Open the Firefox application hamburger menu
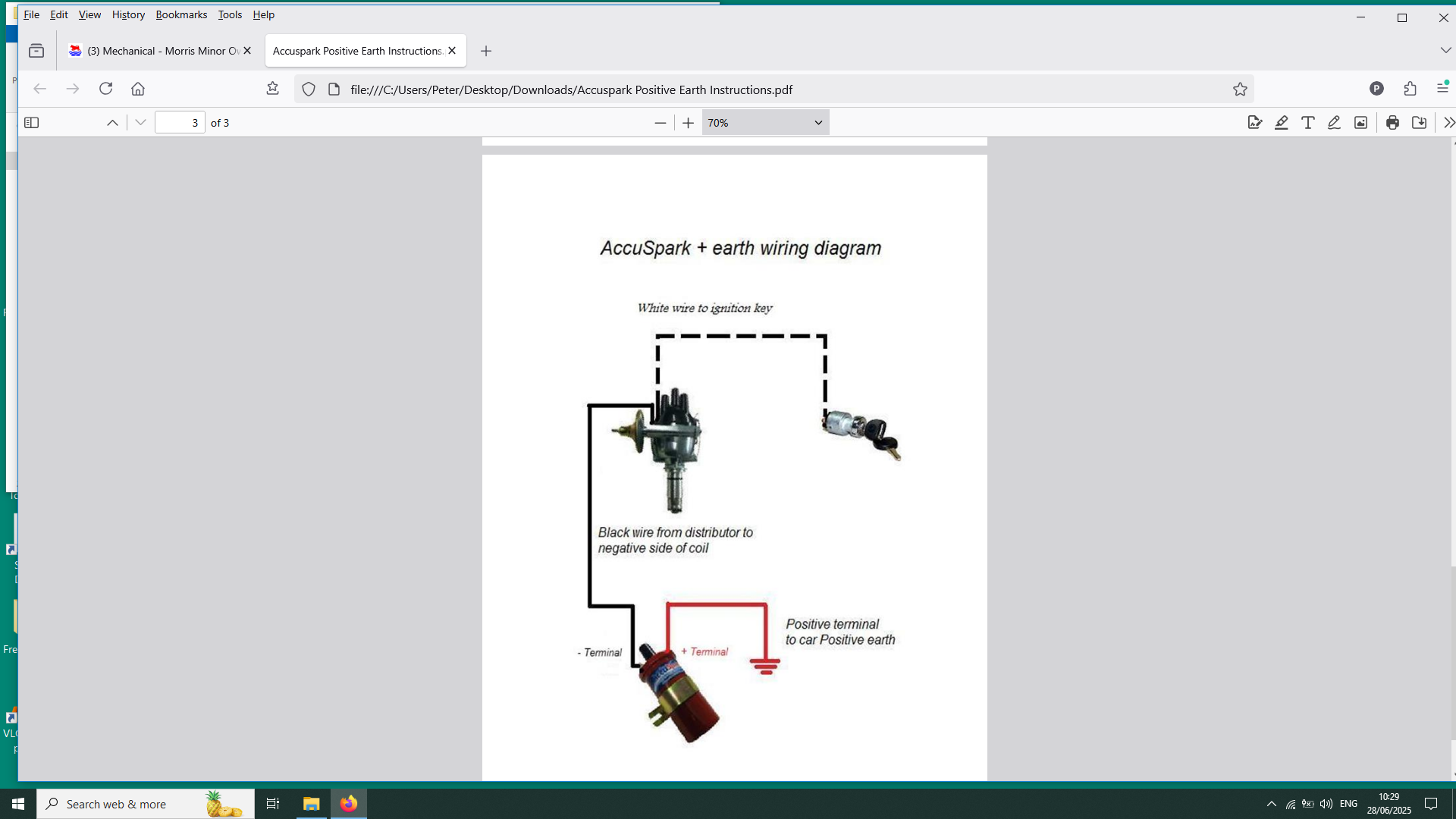The image size is (1456, 819). coord(1442,88)
